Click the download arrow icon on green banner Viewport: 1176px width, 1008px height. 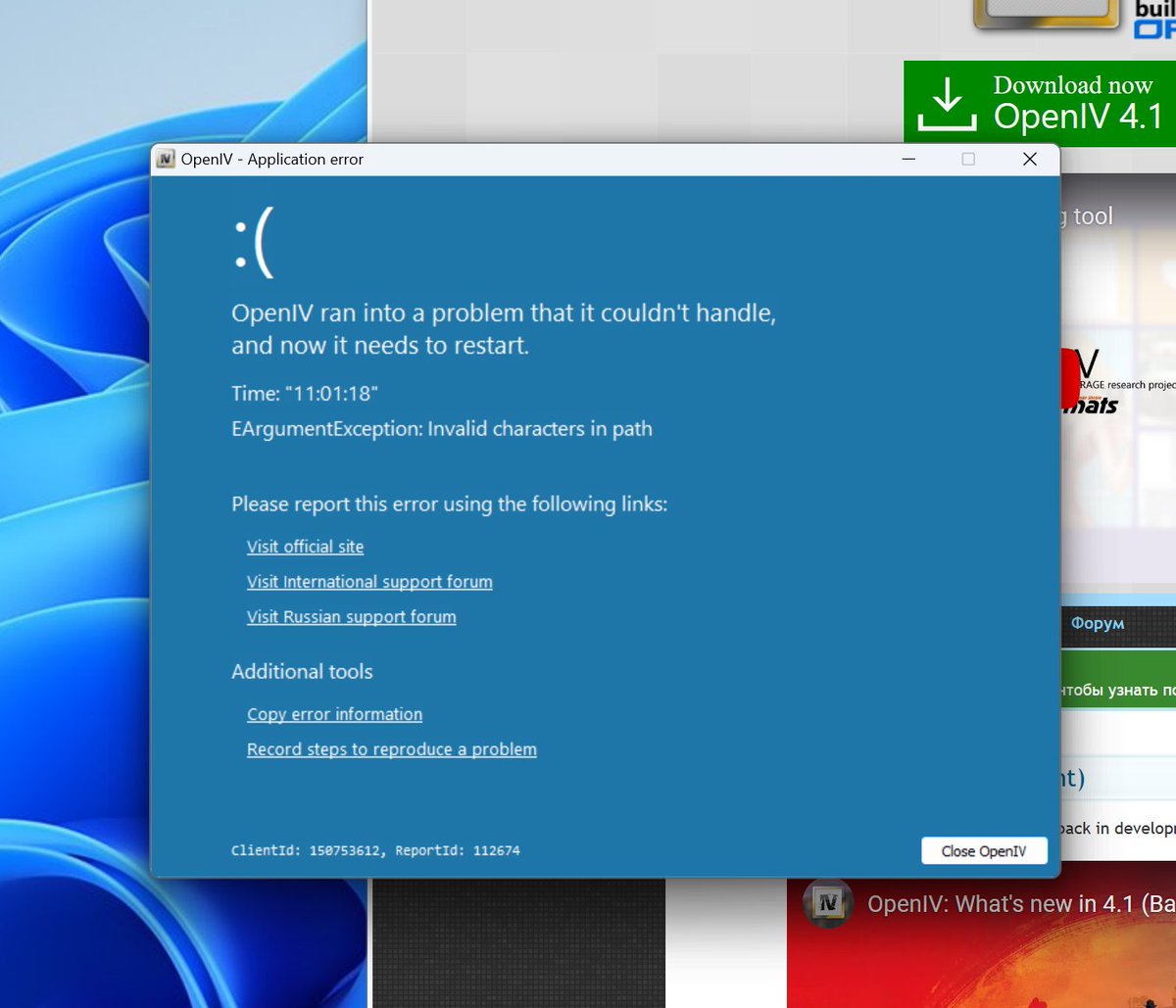pyautogui.click(x=947, y=105)
